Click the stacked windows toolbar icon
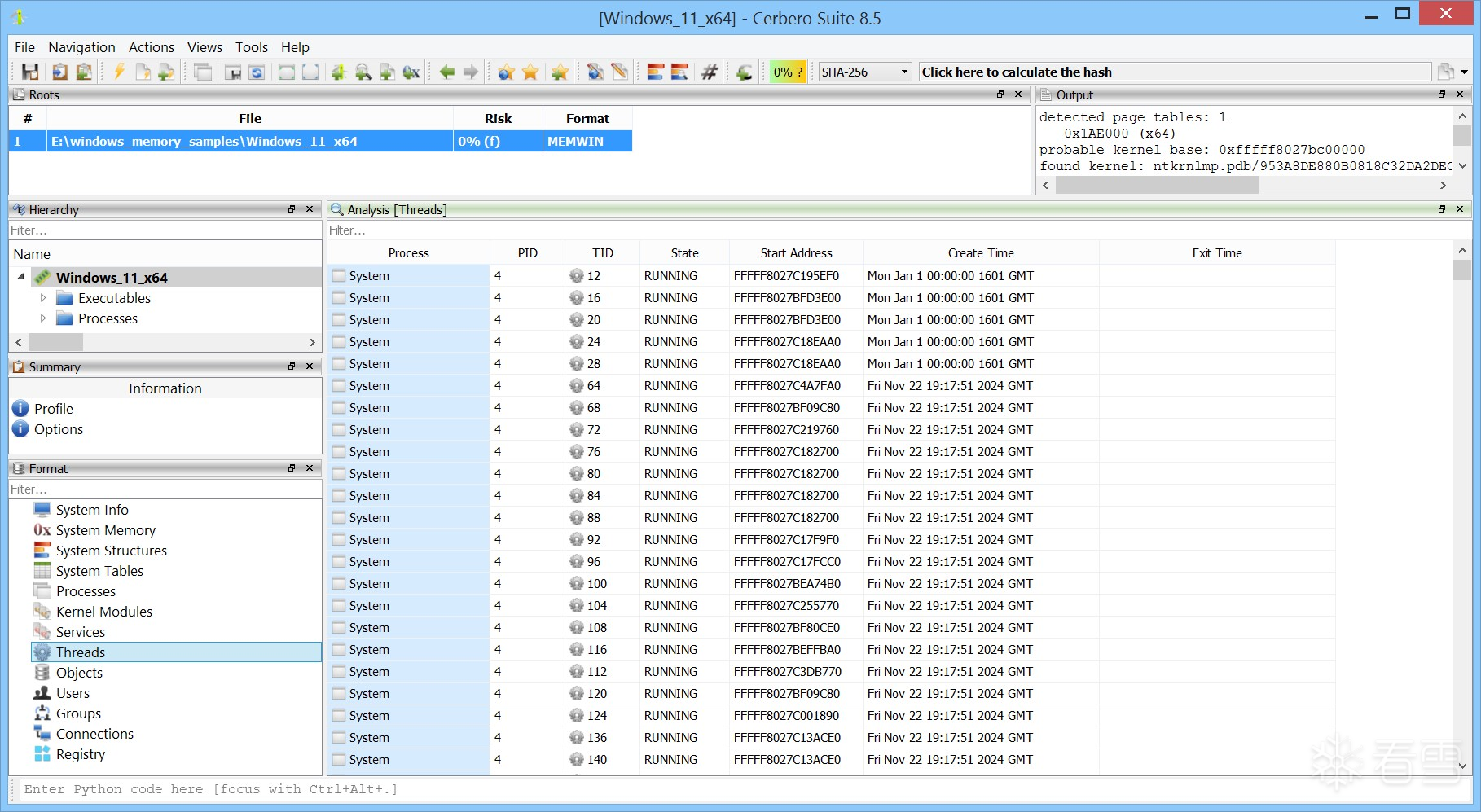 [203, 72]
